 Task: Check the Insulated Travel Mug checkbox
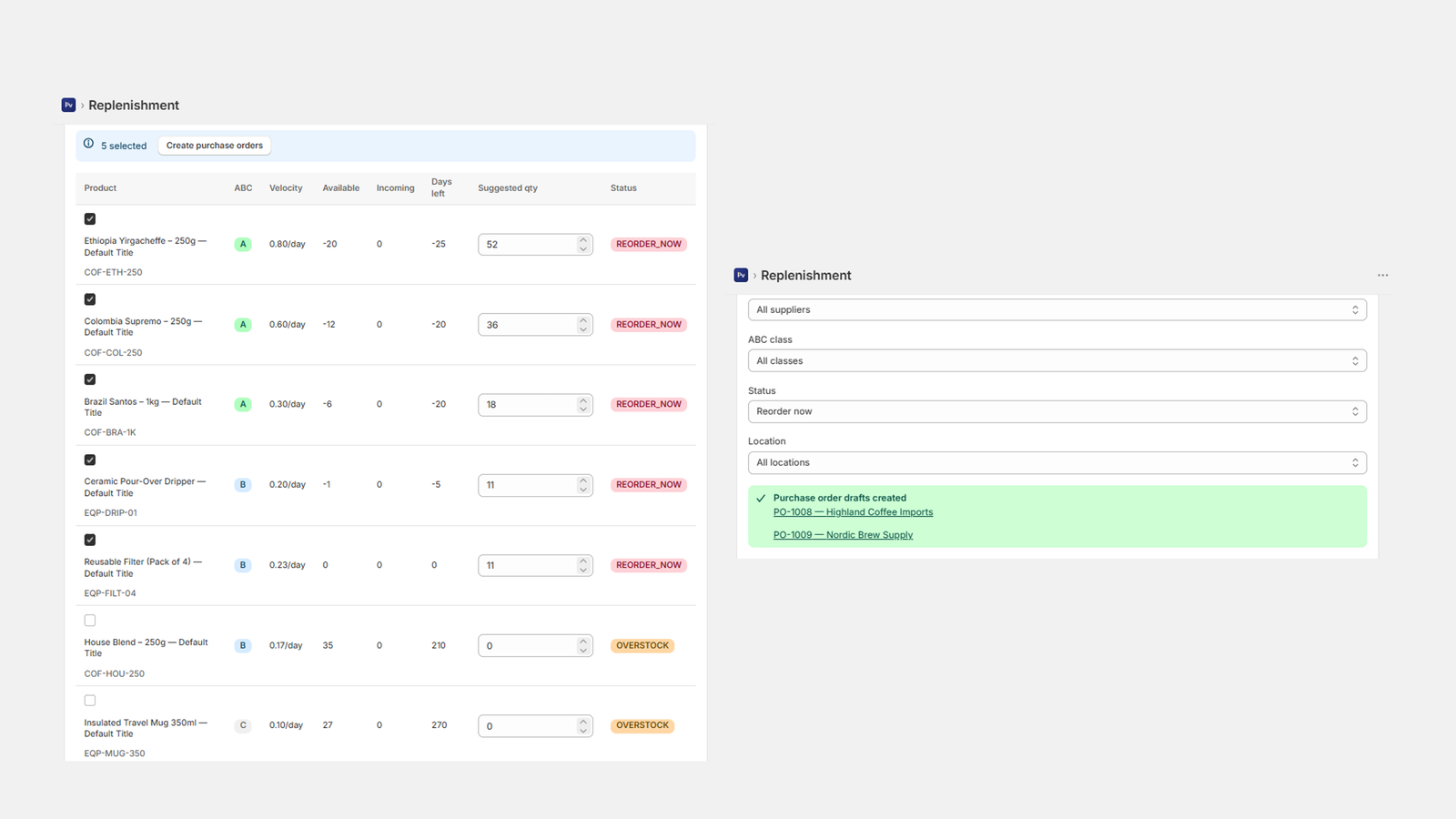90,701
